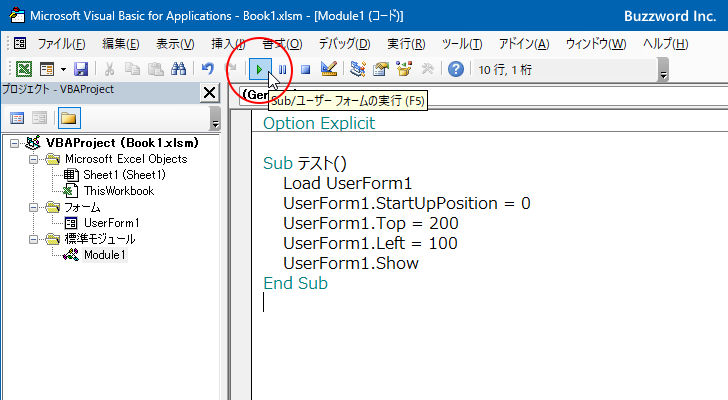Click the Copy toolbar icon
728x400 pixels.
click(132, 70)
